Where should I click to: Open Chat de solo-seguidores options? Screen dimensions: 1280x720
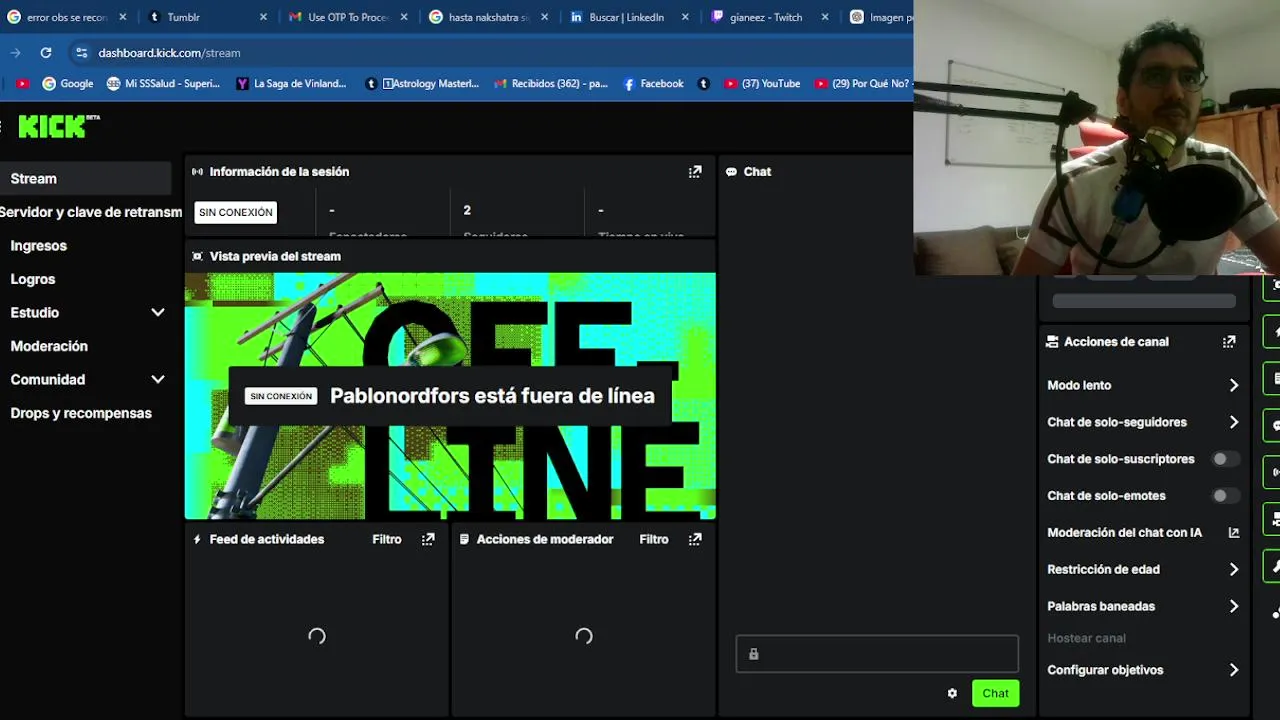tap(1143, 422)
